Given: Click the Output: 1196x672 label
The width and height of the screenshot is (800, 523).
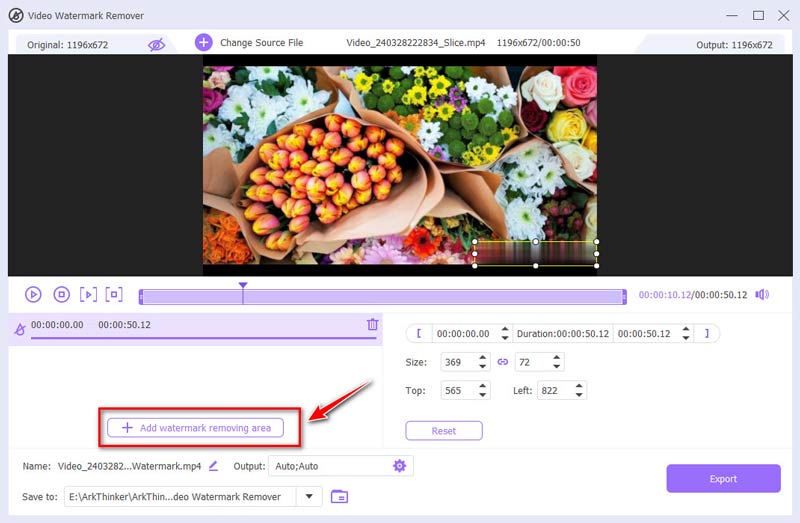Looking at the screenshot, I should pyautogui.click(x=734, y=45).
